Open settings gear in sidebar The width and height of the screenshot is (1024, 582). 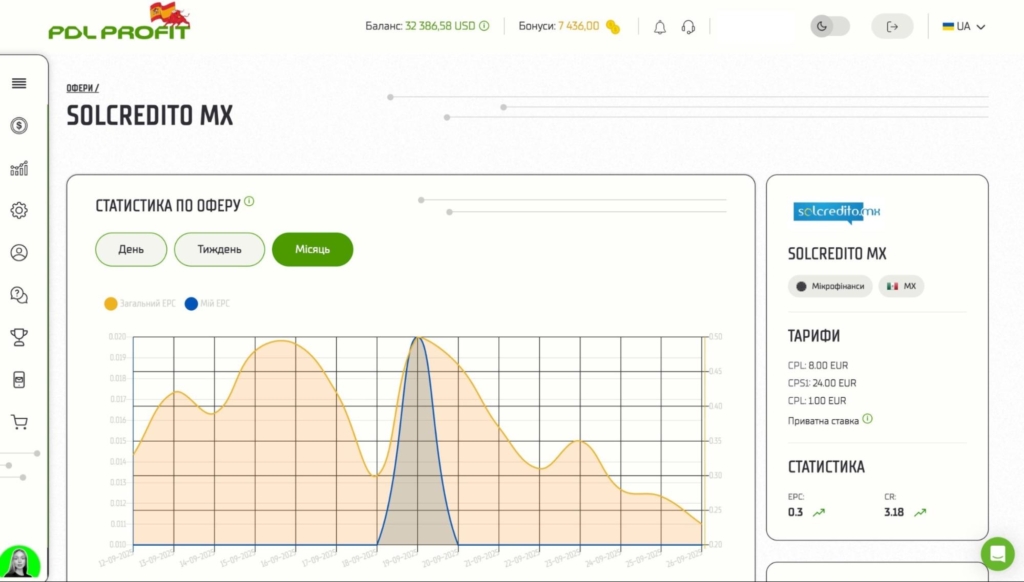tap(19, 210)
